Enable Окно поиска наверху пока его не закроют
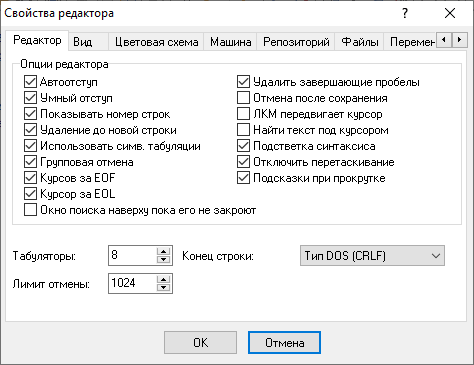Image resolution: width=474 pixels, height=365 pixels. pyautogui.click(x=30, y=210)
